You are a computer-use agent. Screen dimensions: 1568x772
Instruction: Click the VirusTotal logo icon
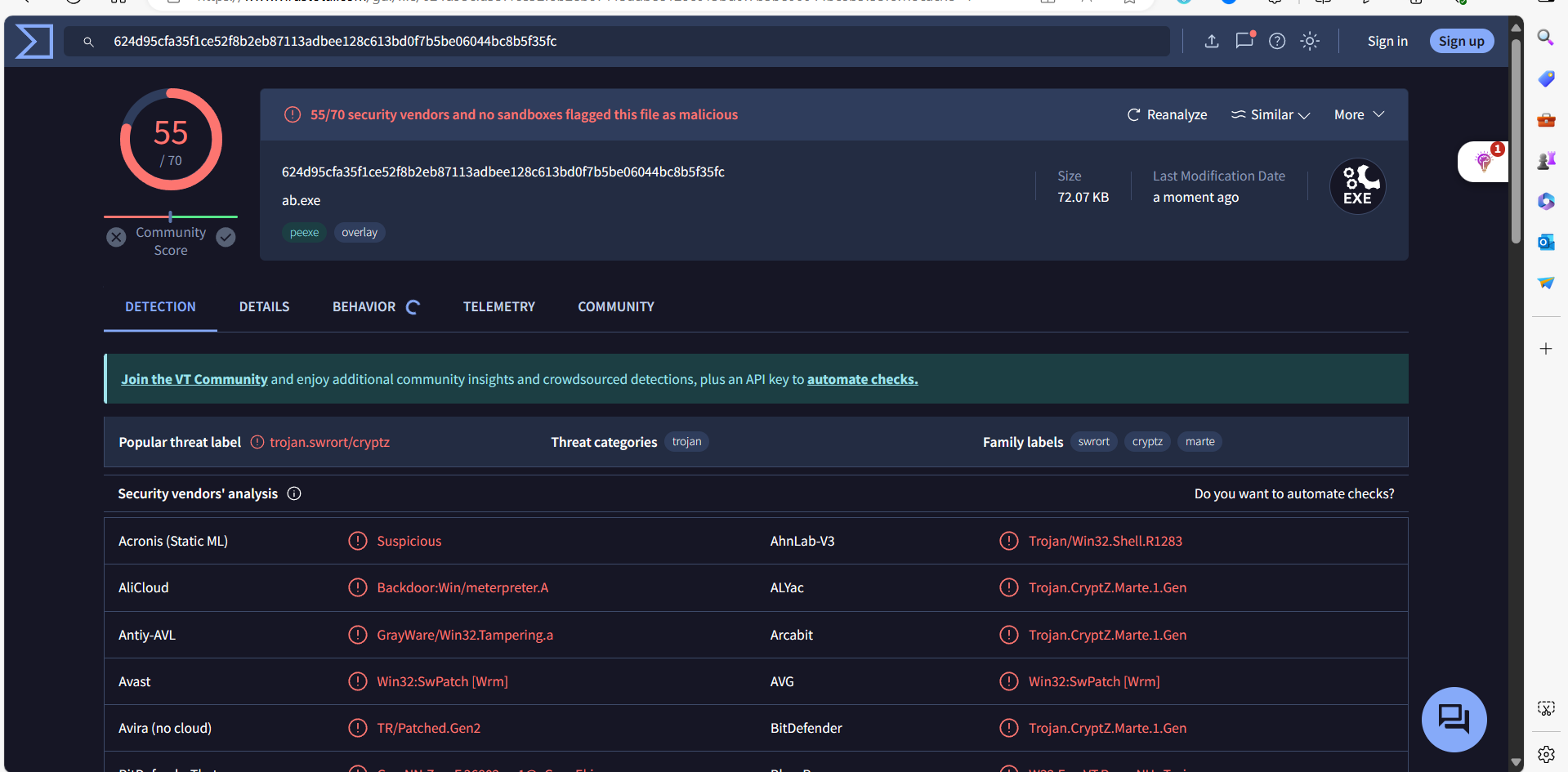click(x=34, y=42)
